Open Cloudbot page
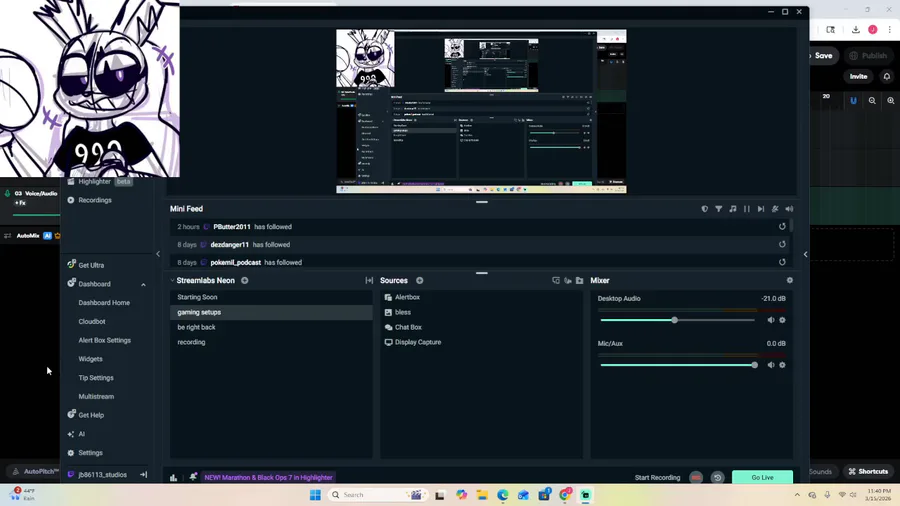900x506 pixels. coord(92,322)
